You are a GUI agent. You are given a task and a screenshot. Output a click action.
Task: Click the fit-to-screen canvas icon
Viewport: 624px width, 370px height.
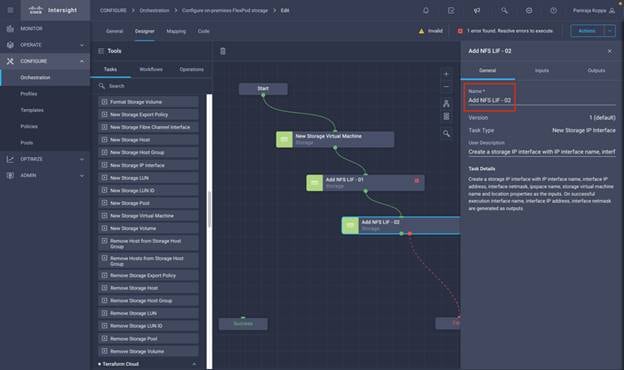(446, 116)
